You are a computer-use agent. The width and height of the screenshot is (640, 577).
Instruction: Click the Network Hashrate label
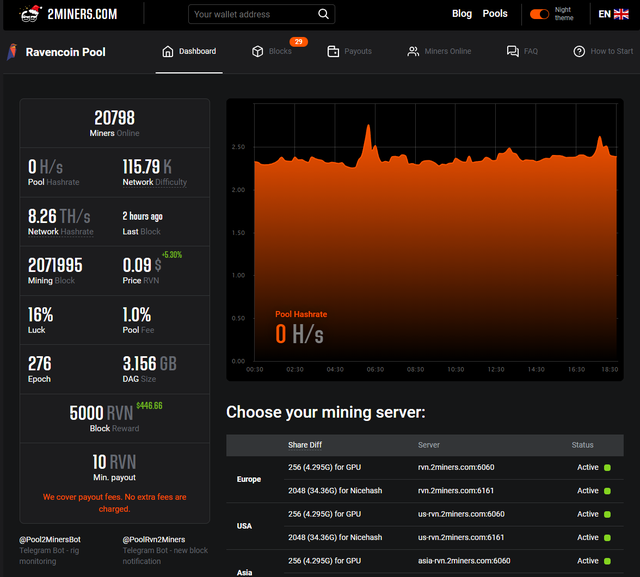(x=60, y=231)
